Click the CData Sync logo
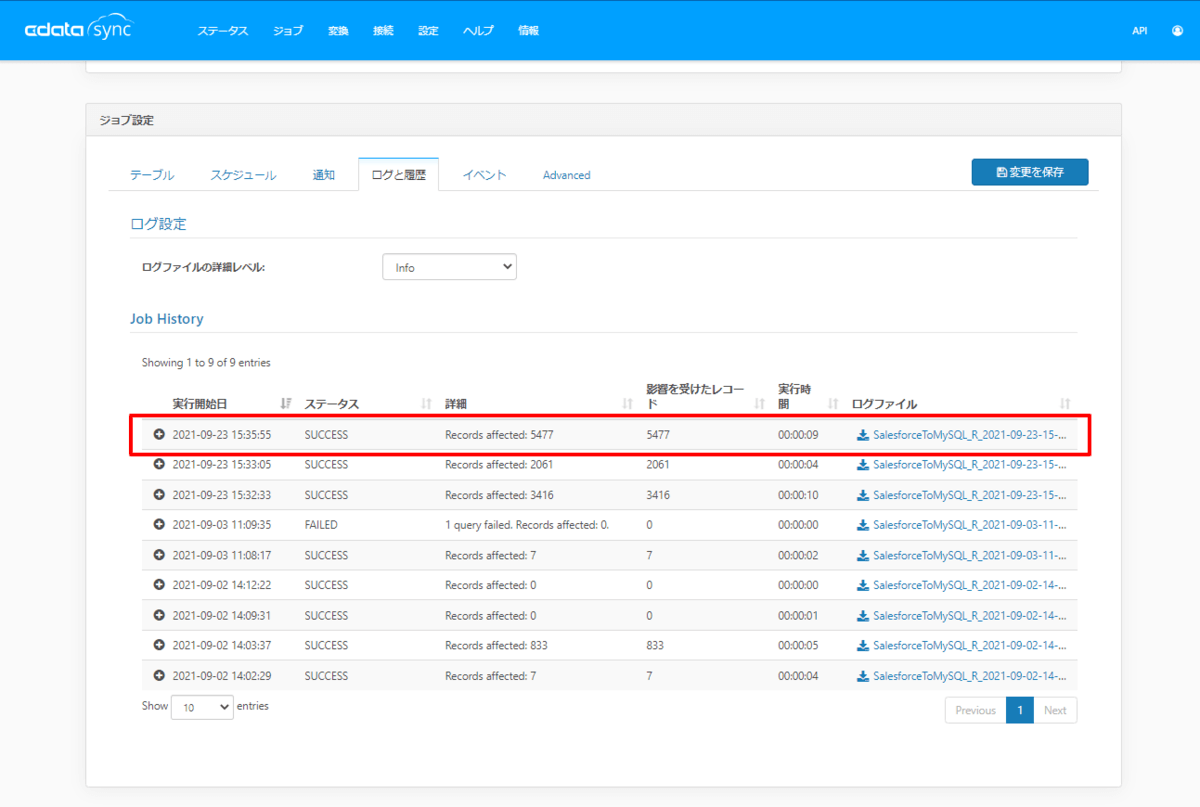This screenshot has height=807, width=1200. click(x=78, y=29)
